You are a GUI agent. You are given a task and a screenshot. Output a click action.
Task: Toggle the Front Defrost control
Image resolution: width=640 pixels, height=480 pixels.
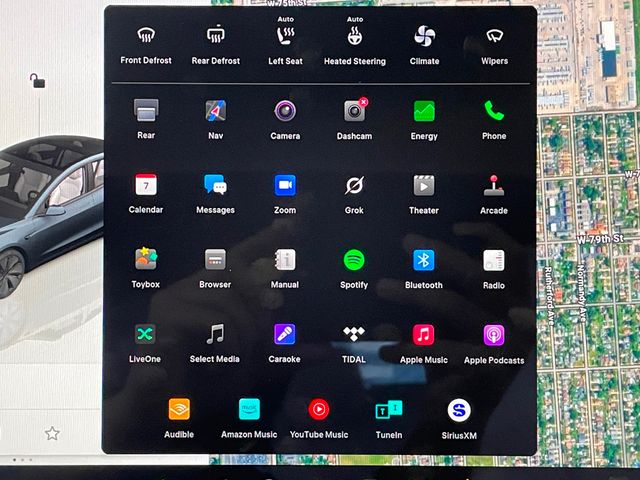(x=146, y=37)
